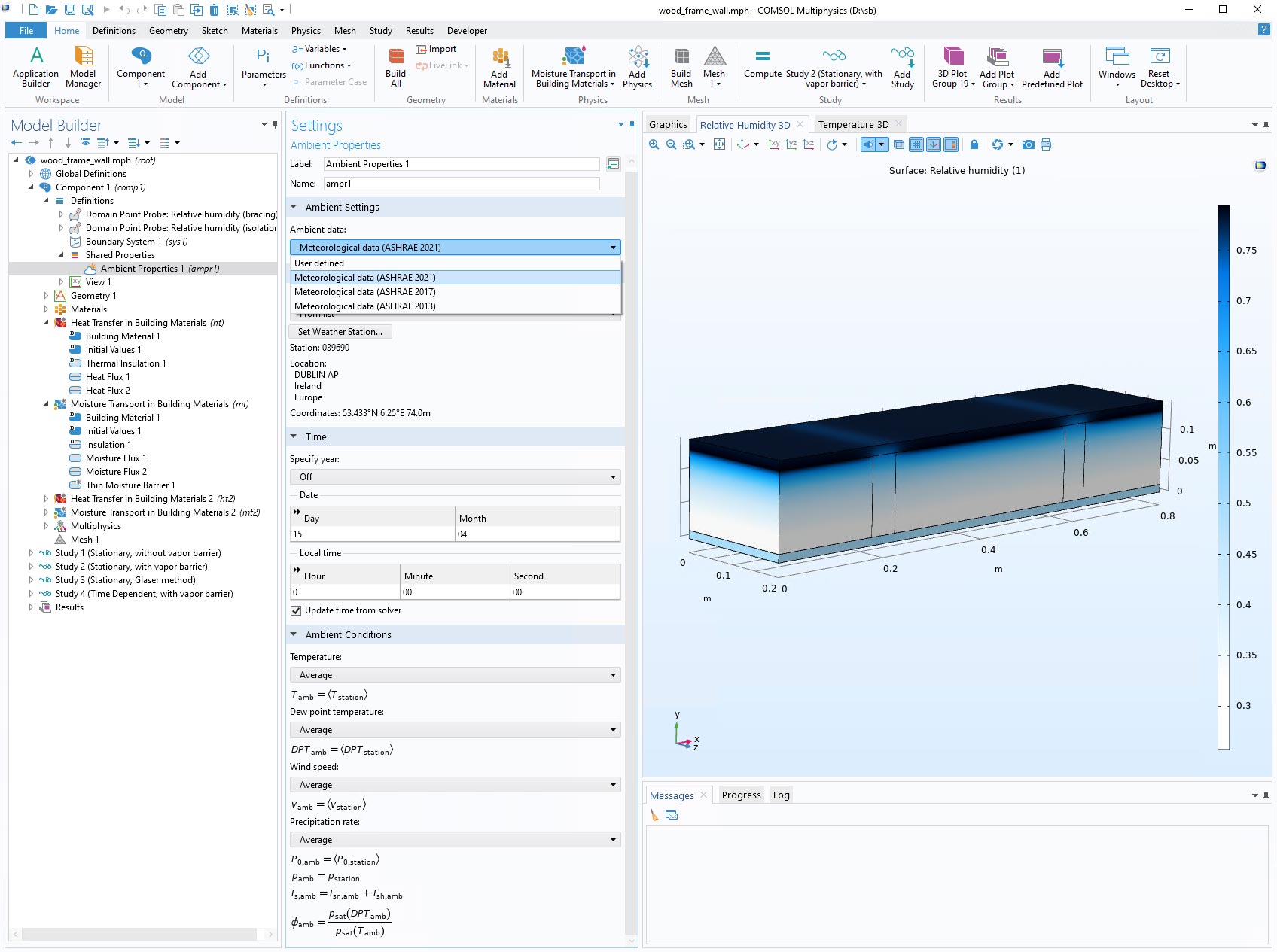Toggle transparency in graphics toolbar
1277x952 pixels.
click(899, 144)
